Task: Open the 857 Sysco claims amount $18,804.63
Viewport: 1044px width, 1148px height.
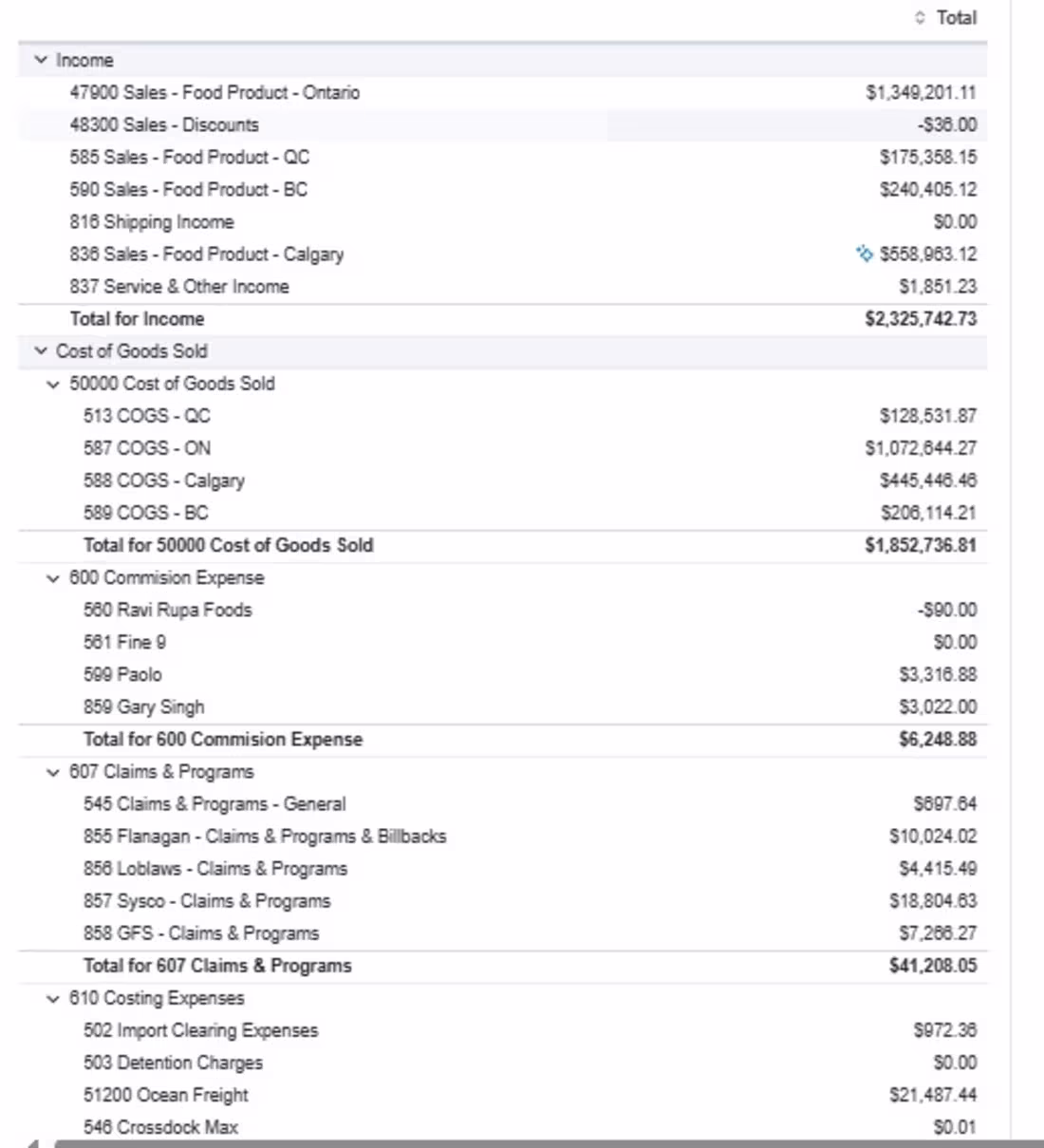Action: 933,901
